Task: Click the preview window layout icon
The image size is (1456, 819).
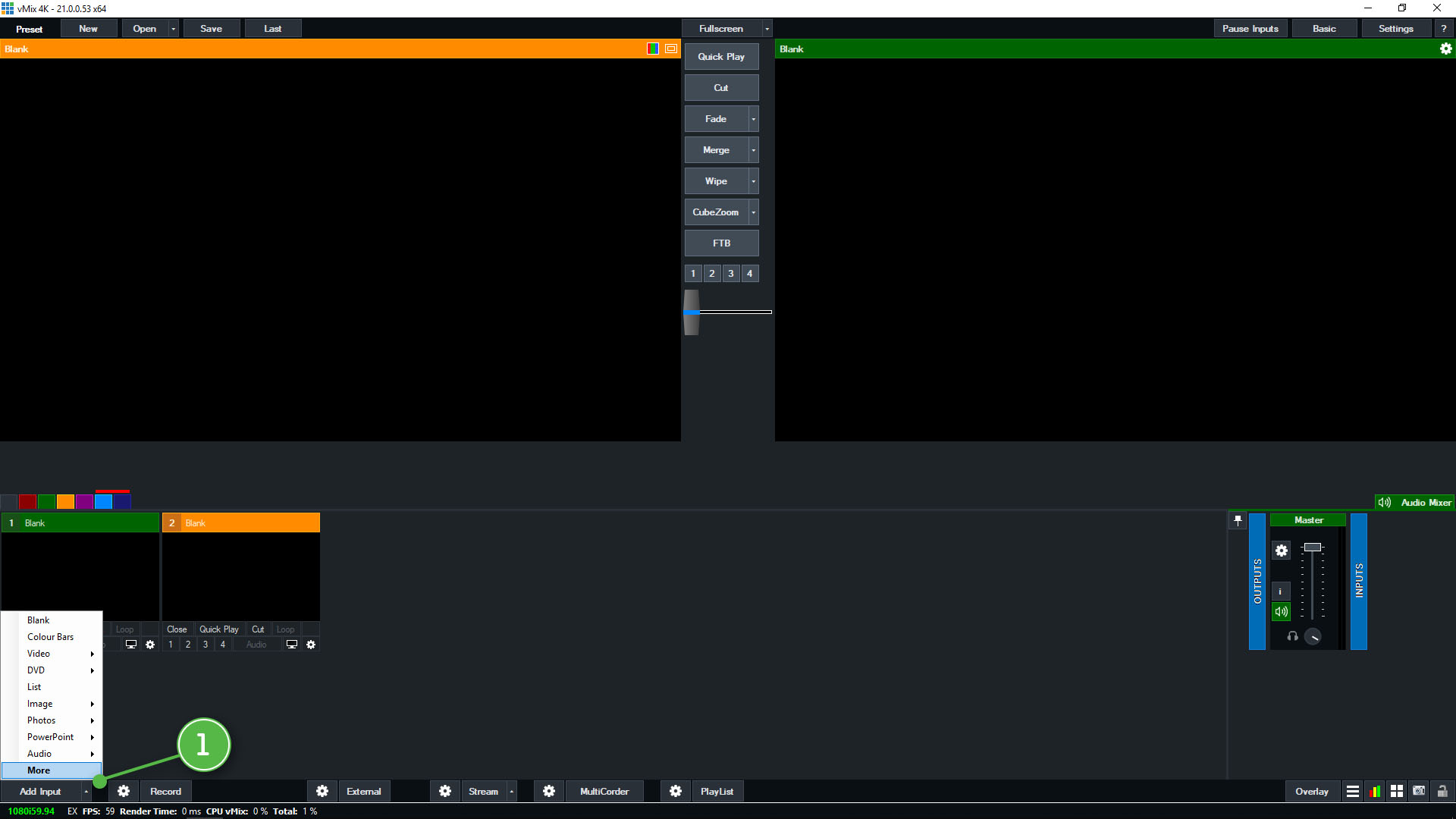Action: 671,49
